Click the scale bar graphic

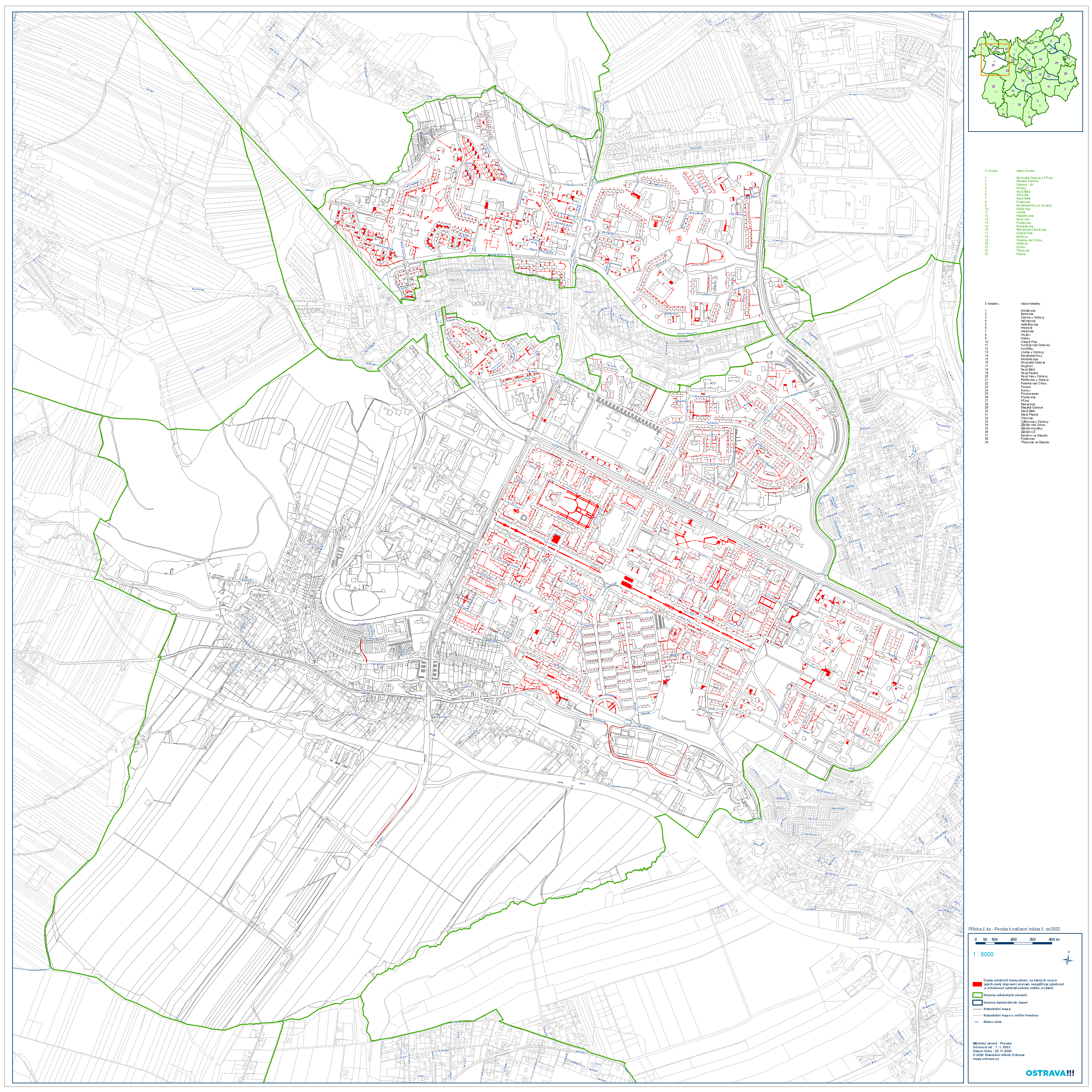coord(1014,943)
